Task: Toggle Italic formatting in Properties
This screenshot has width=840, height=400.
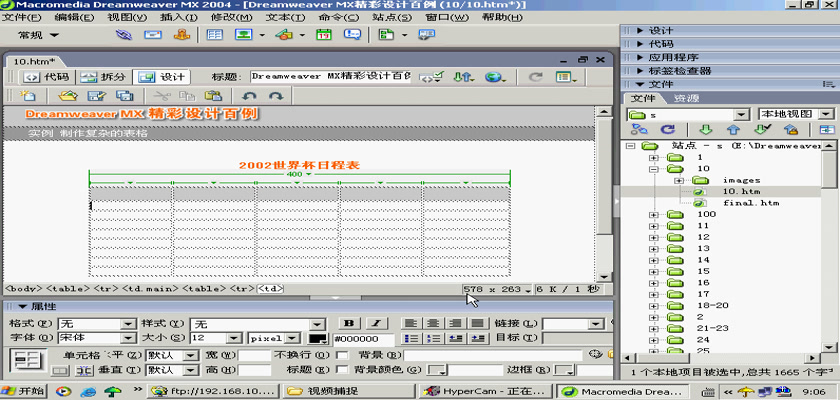Action: point(377,323)
